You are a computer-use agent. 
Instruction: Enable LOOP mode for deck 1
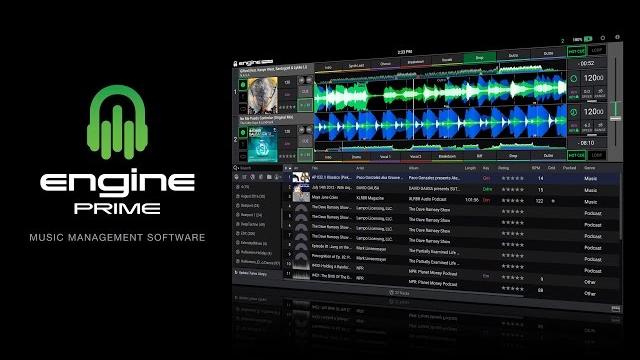coord(597,51)
